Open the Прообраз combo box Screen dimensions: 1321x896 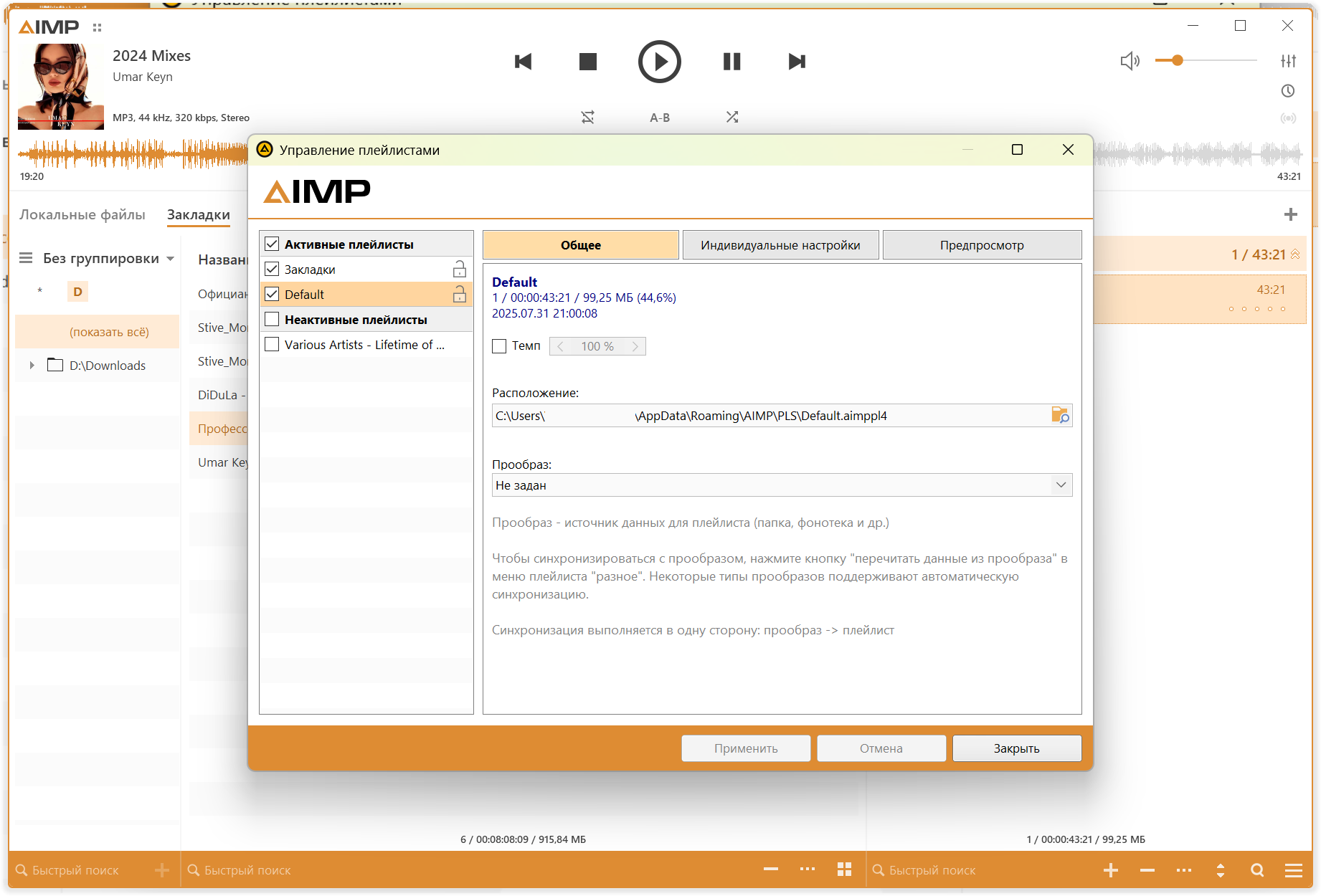[782, 485]
